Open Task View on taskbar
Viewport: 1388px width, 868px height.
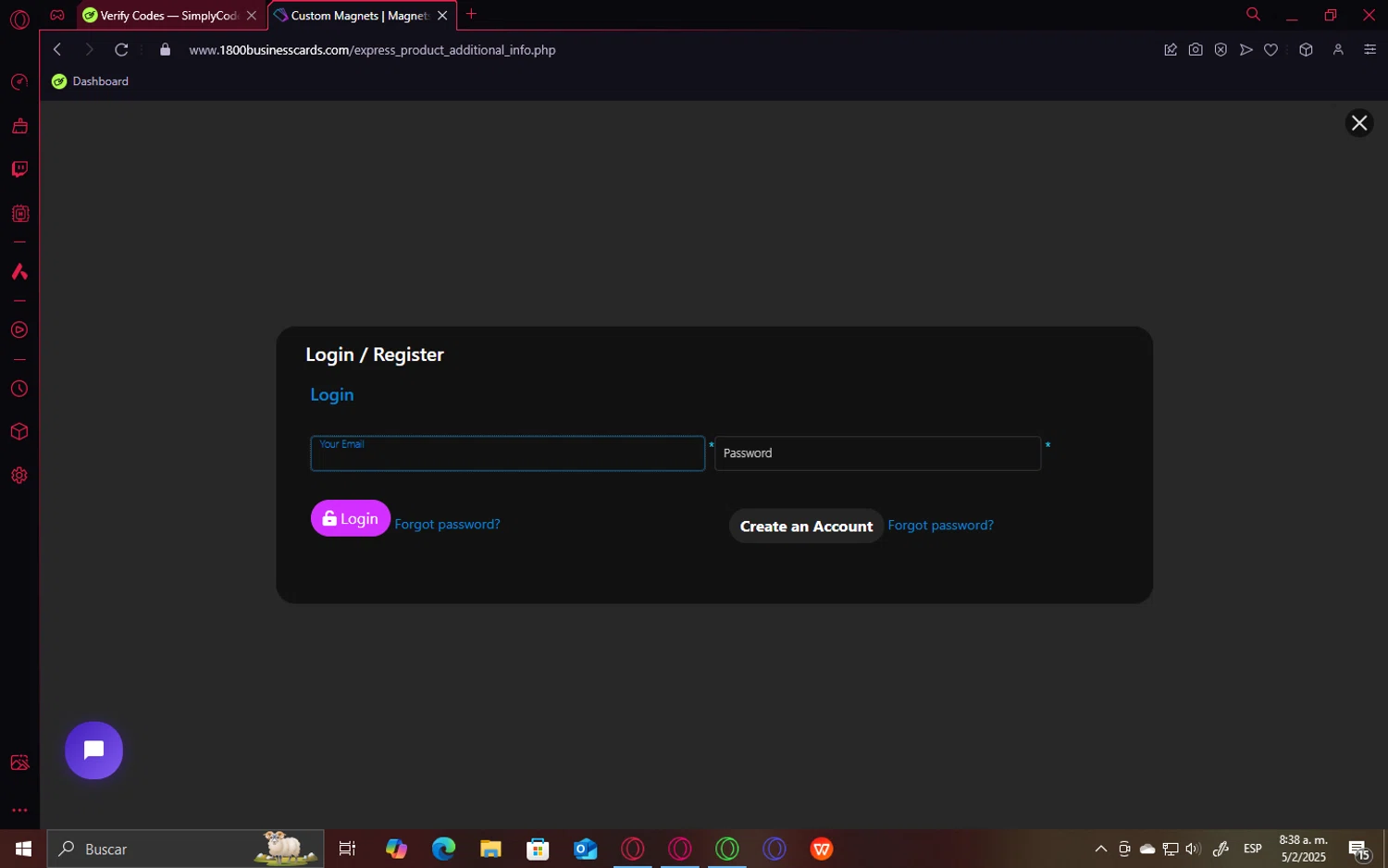tap(348, 849)
